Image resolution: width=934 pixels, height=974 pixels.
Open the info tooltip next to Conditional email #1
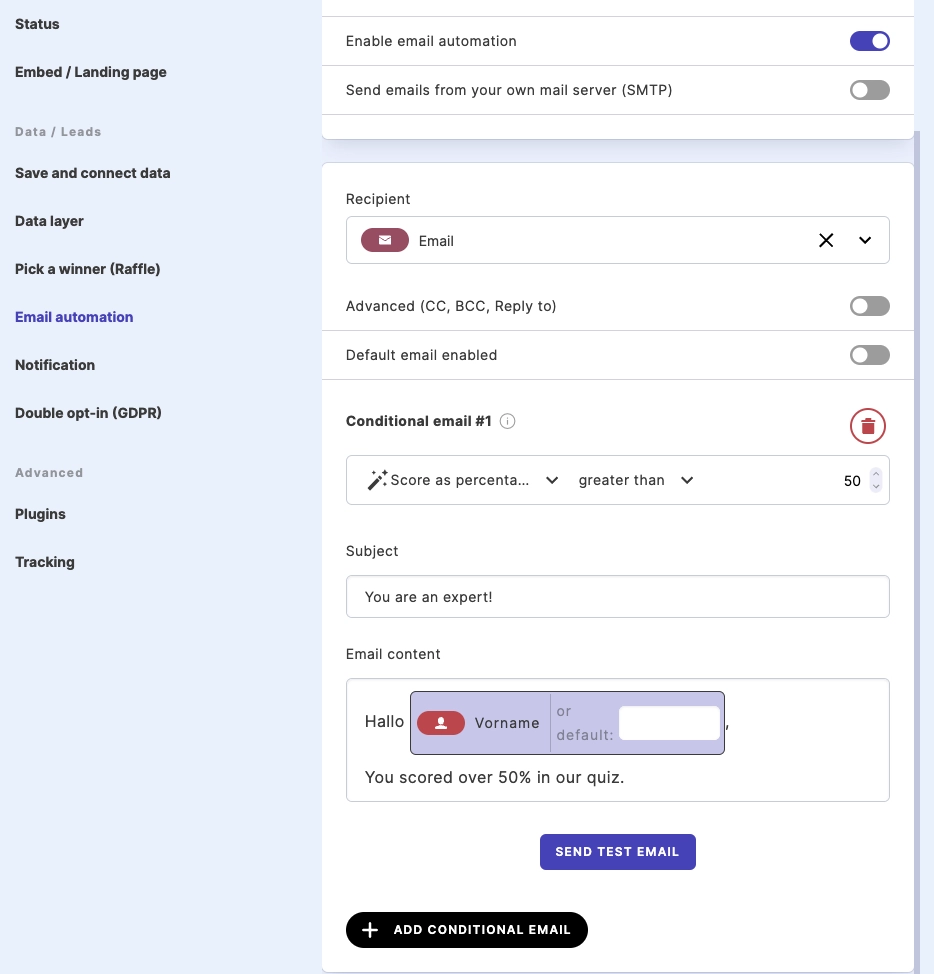point(507,421)
